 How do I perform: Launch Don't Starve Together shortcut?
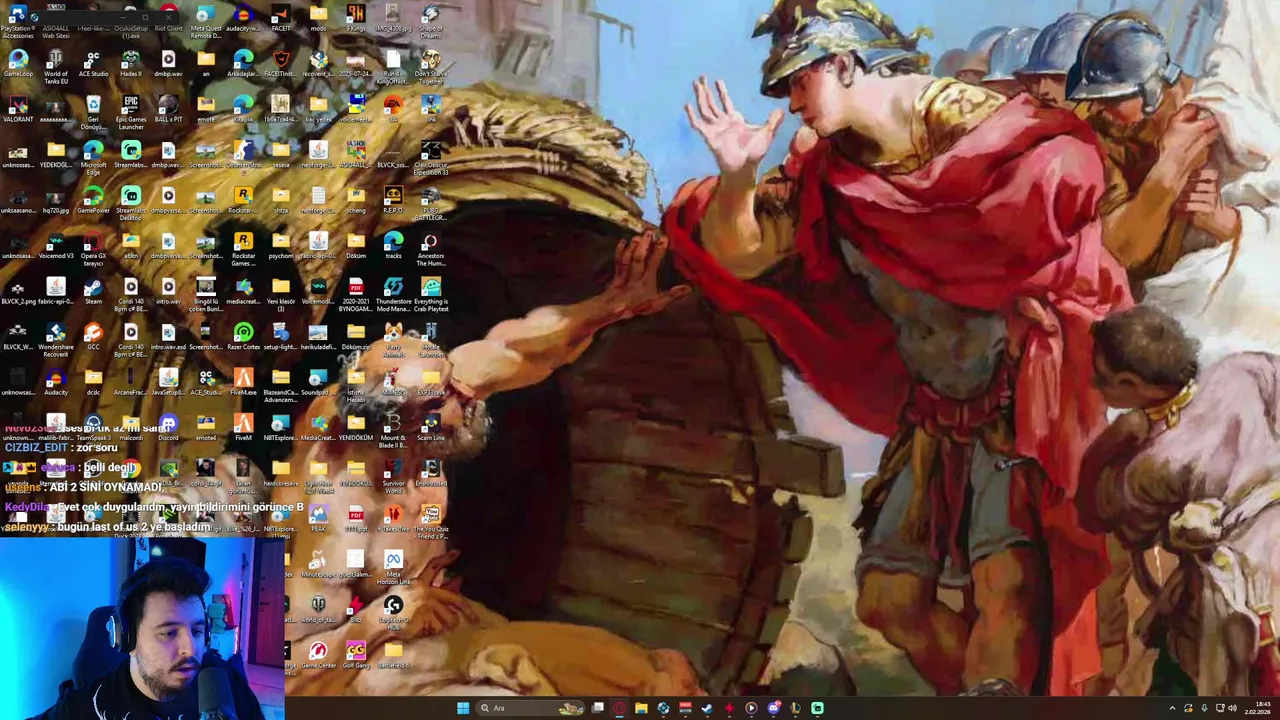point(431,65)
